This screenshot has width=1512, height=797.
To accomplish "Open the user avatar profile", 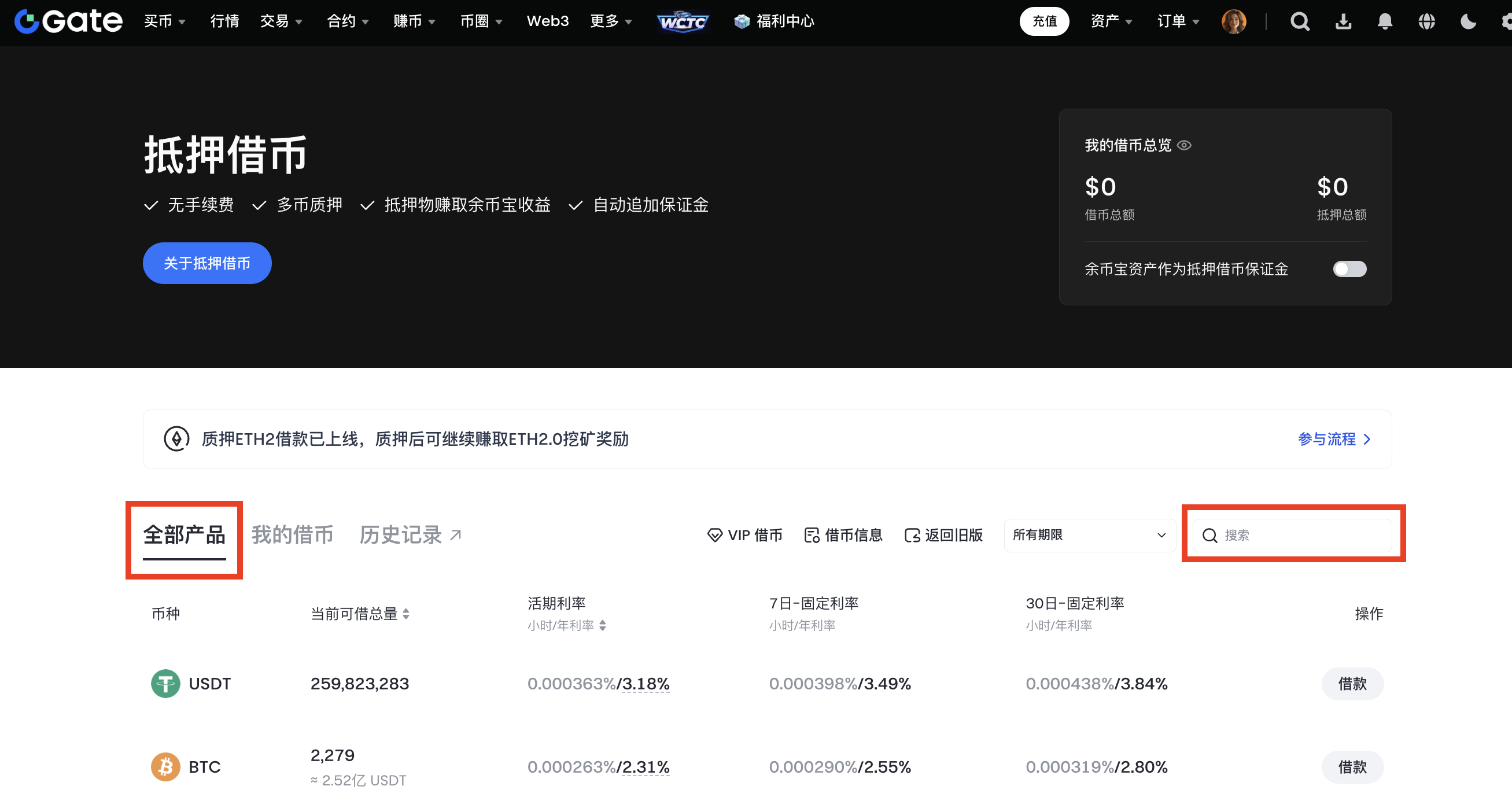I will tap(1233, 21).
